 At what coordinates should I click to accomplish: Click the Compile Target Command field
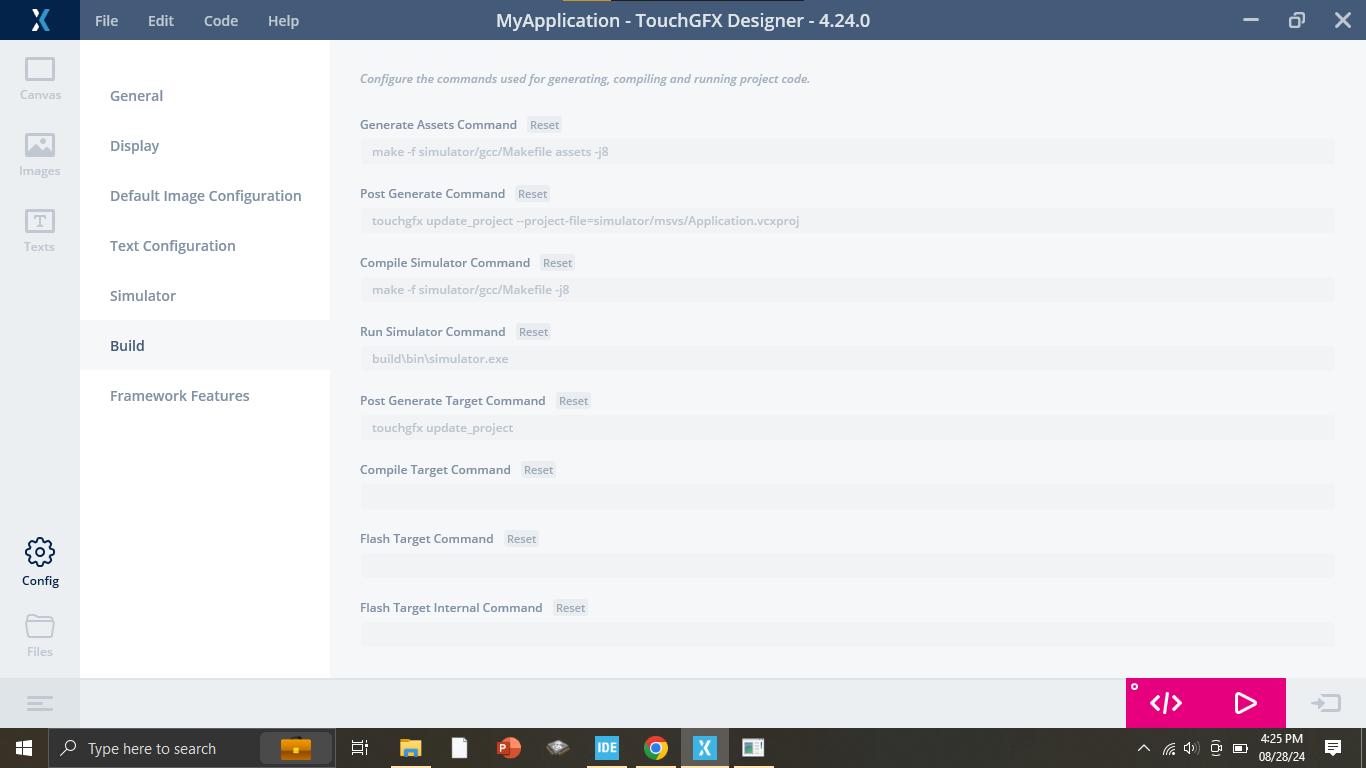click(847, 496)
